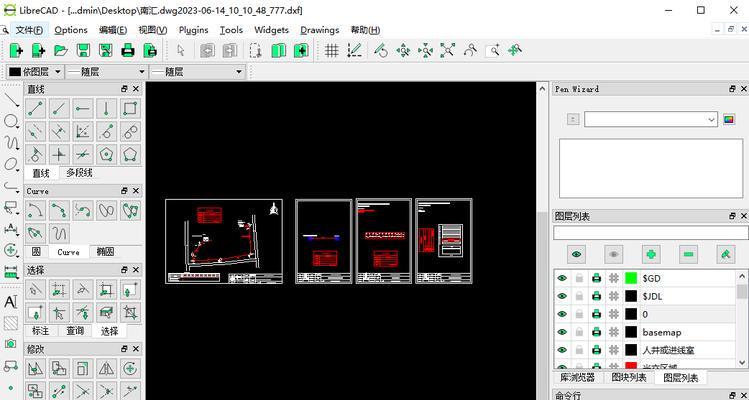Click the zoom pan icon with arrows
The image size is (749, 400).
515,50
